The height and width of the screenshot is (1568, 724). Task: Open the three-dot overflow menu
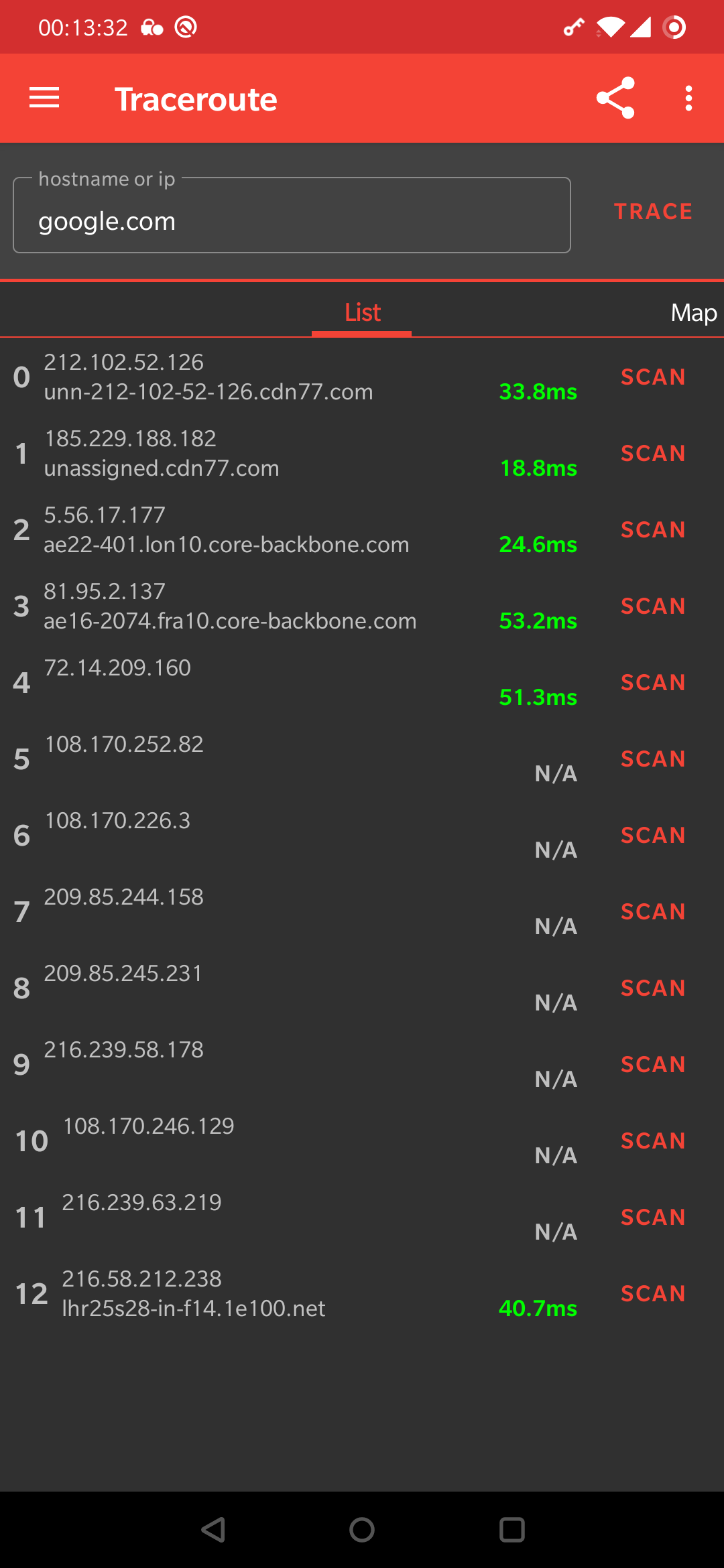[688, 99]
